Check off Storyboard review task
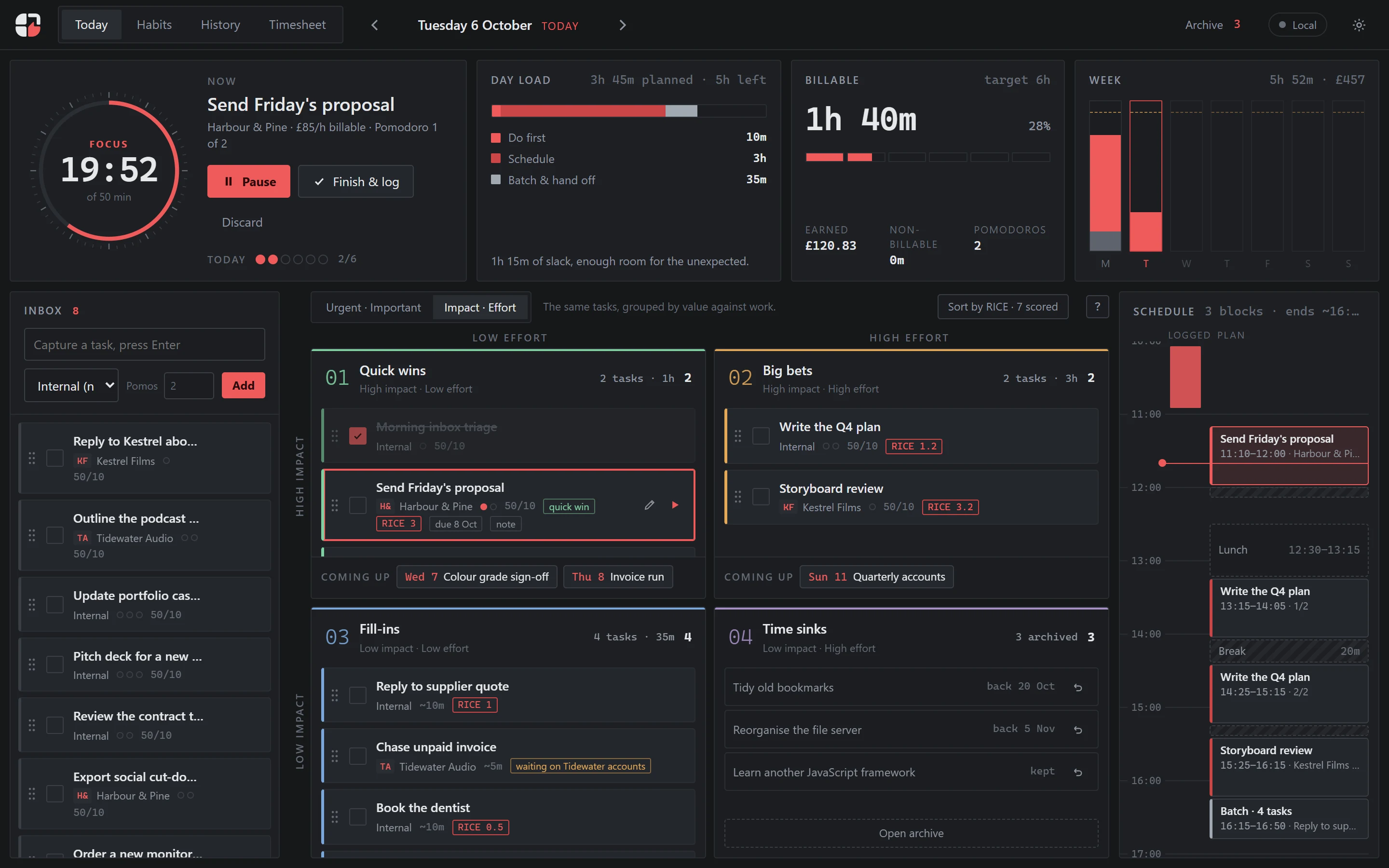The height and width of the screenshot is (868, 1389). click(x=761, y=497)
